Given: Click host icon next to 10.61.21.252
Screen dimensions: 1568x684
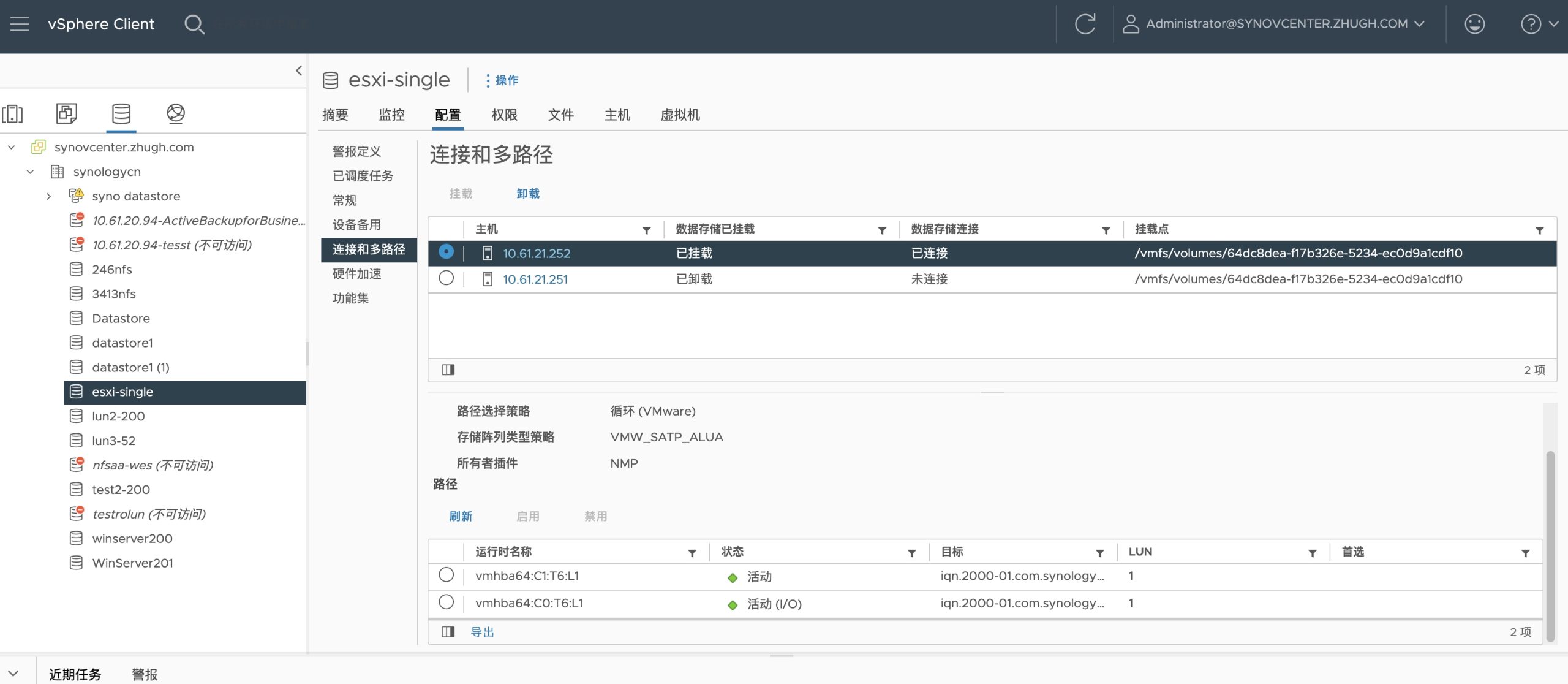Looking at the screenshot, I should (x=488, y=253).
